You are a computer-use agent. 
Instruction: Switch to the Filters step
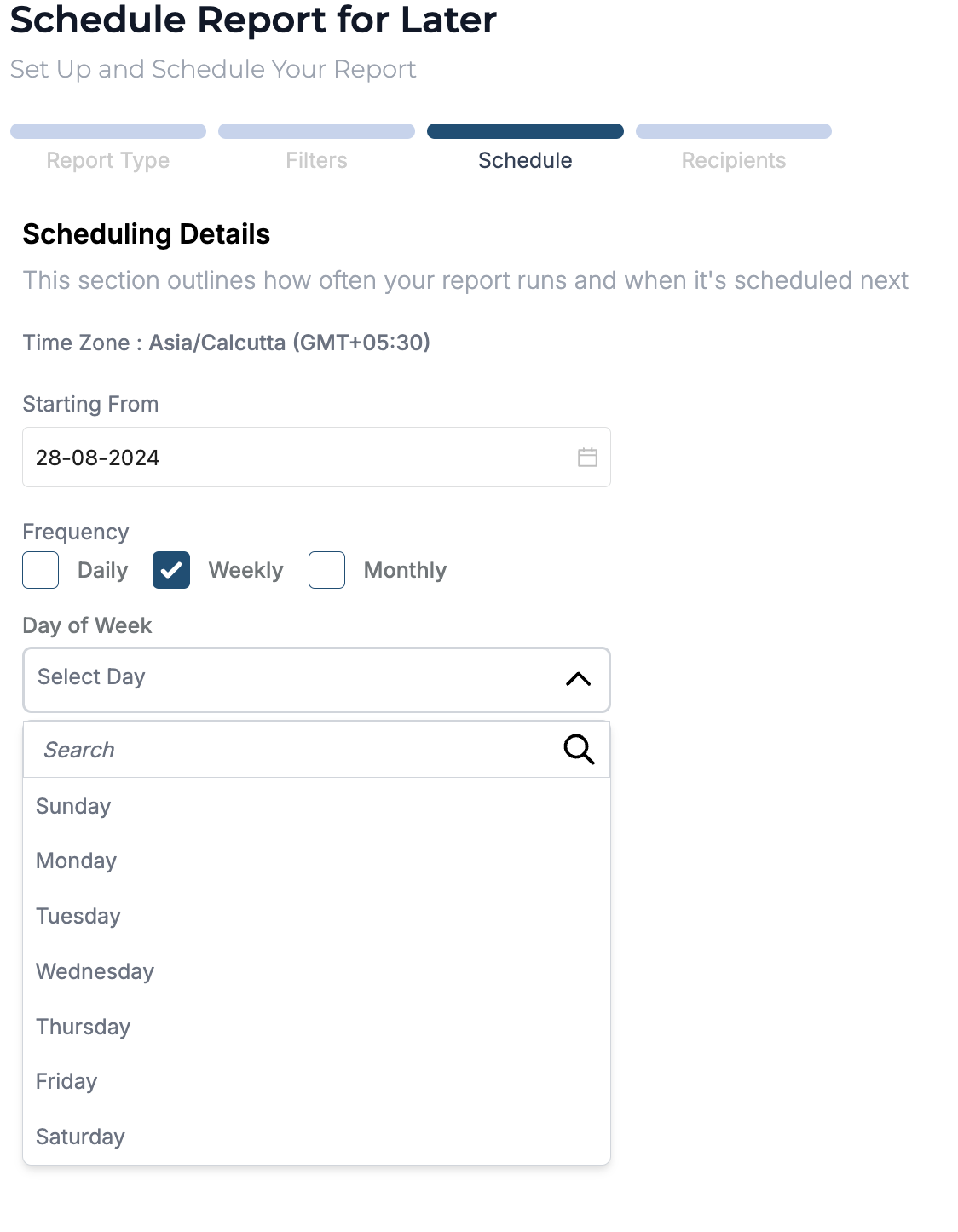point(316,160)
